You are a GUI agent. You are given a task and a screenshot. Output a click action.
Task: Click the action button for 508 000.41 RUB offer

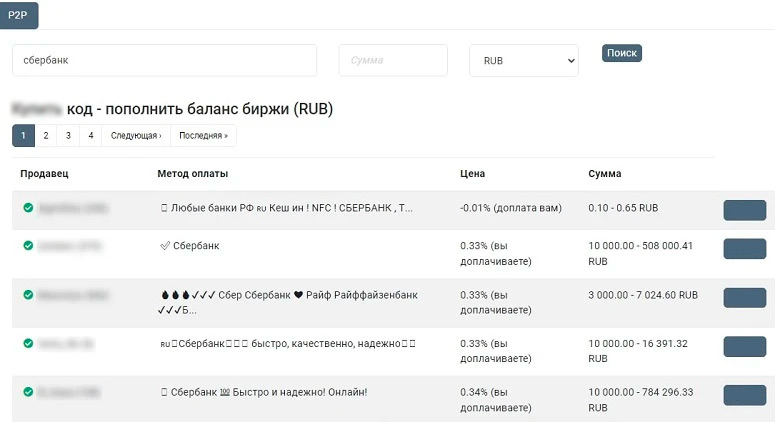tap(744, 249)
